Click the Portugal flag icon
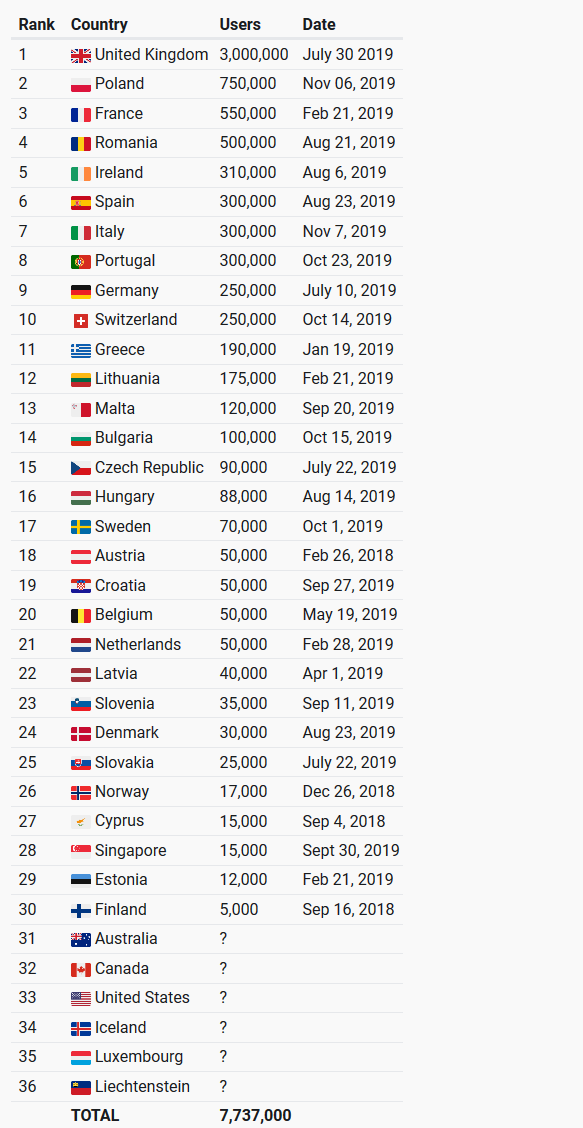 81,262
